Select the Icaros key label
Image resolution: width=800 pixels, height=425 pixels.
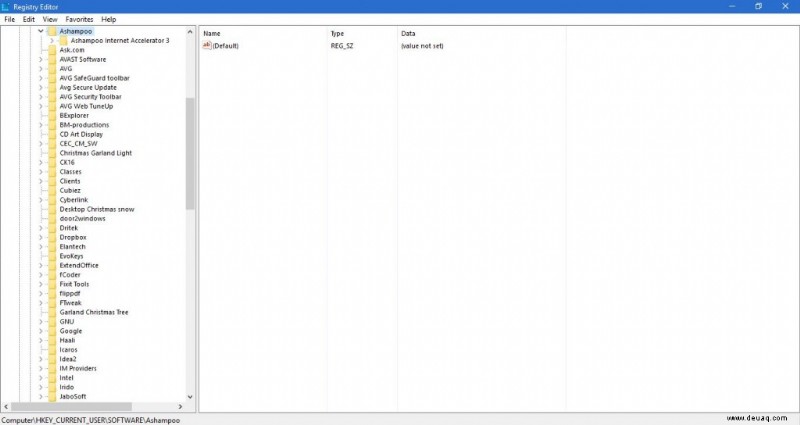click(x=68, y=349)
